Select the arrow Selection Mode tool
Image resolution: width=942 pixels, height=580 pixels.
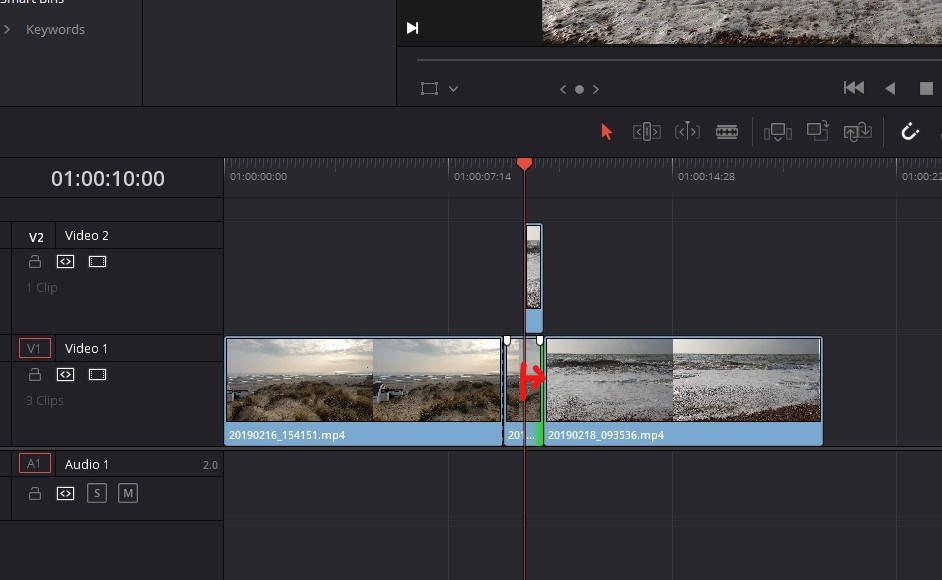pyautogui.click(x=606, y=132)
